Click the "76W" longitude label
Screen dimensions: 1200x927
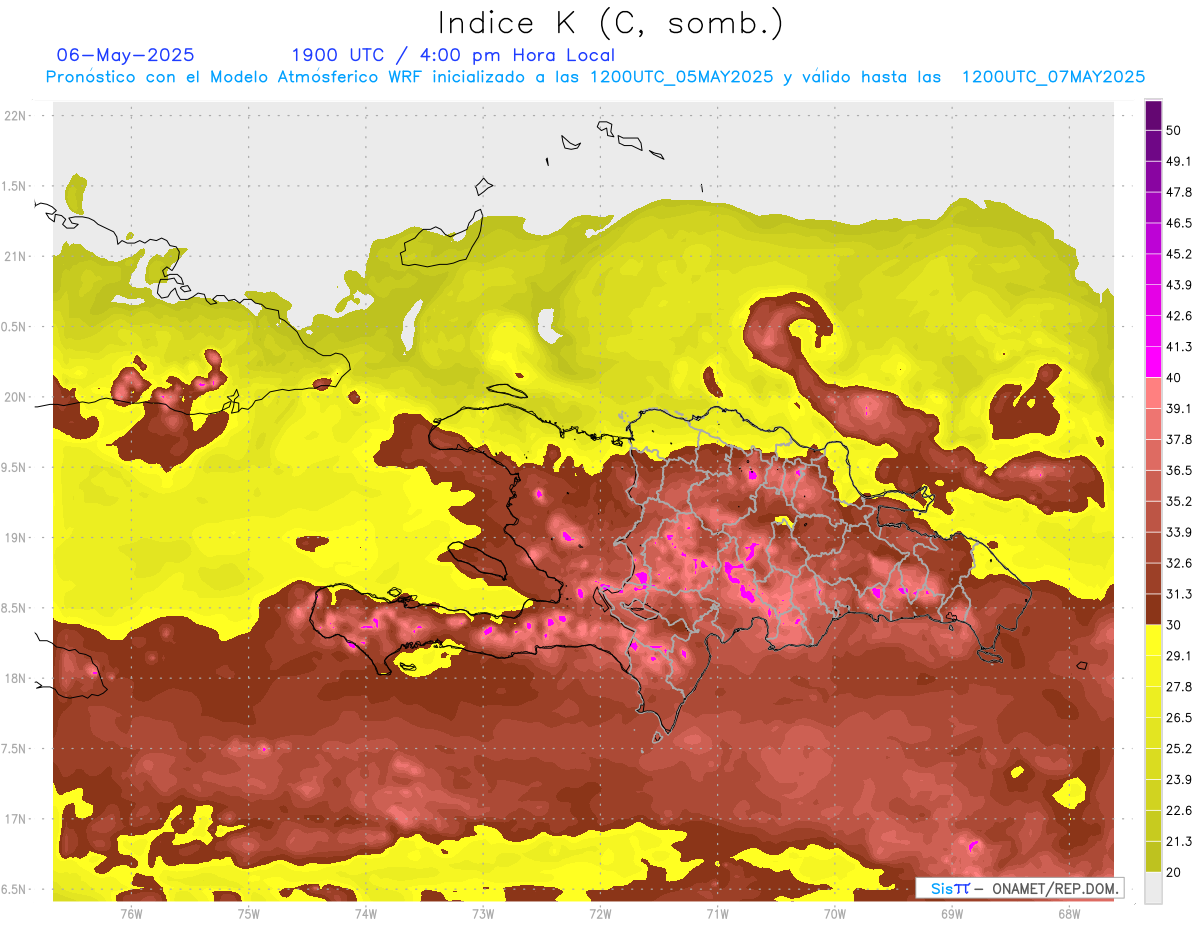(x=131, y=913)
